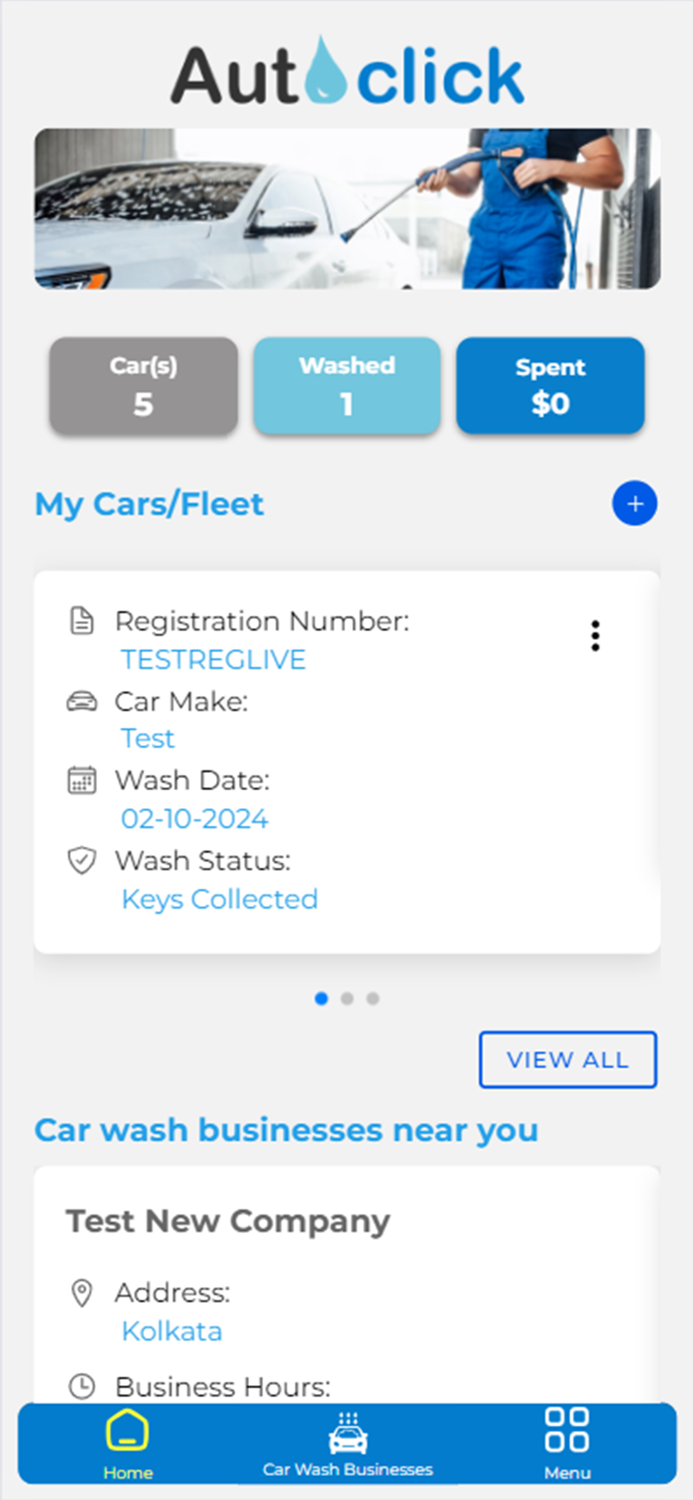693x1500 pixels.
Task: Tap the Menu grid icon in bottom bar
Action: [567, 1432]
